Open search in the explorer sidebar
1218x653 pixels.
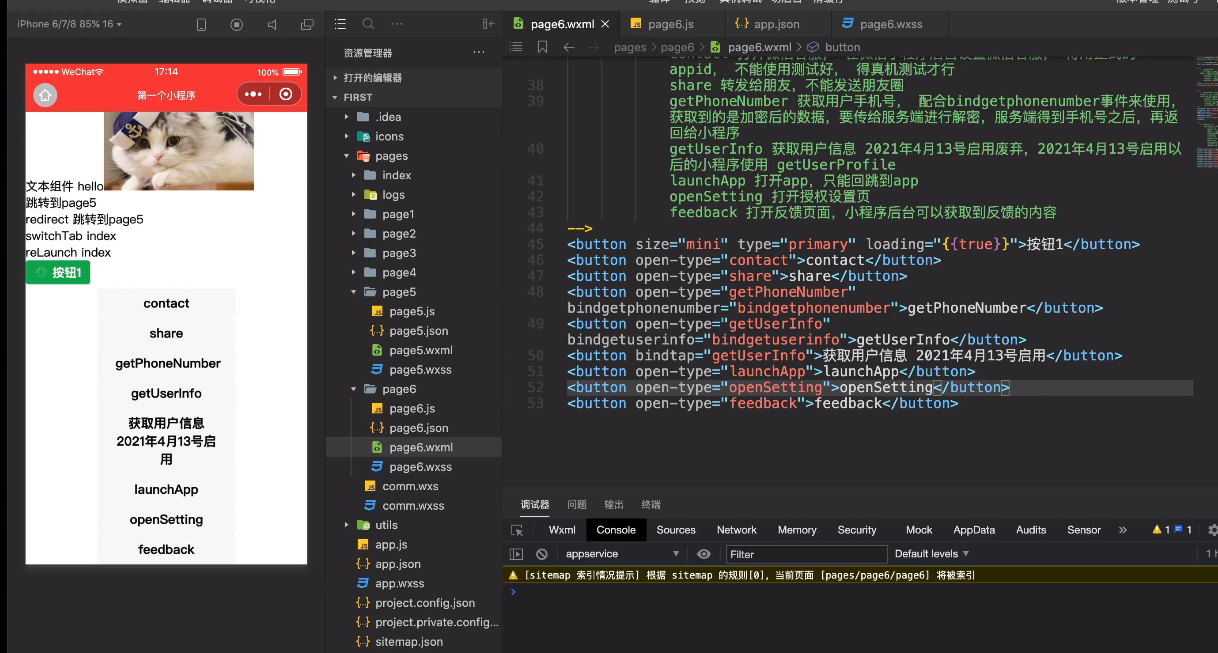[x=368, y=24]
